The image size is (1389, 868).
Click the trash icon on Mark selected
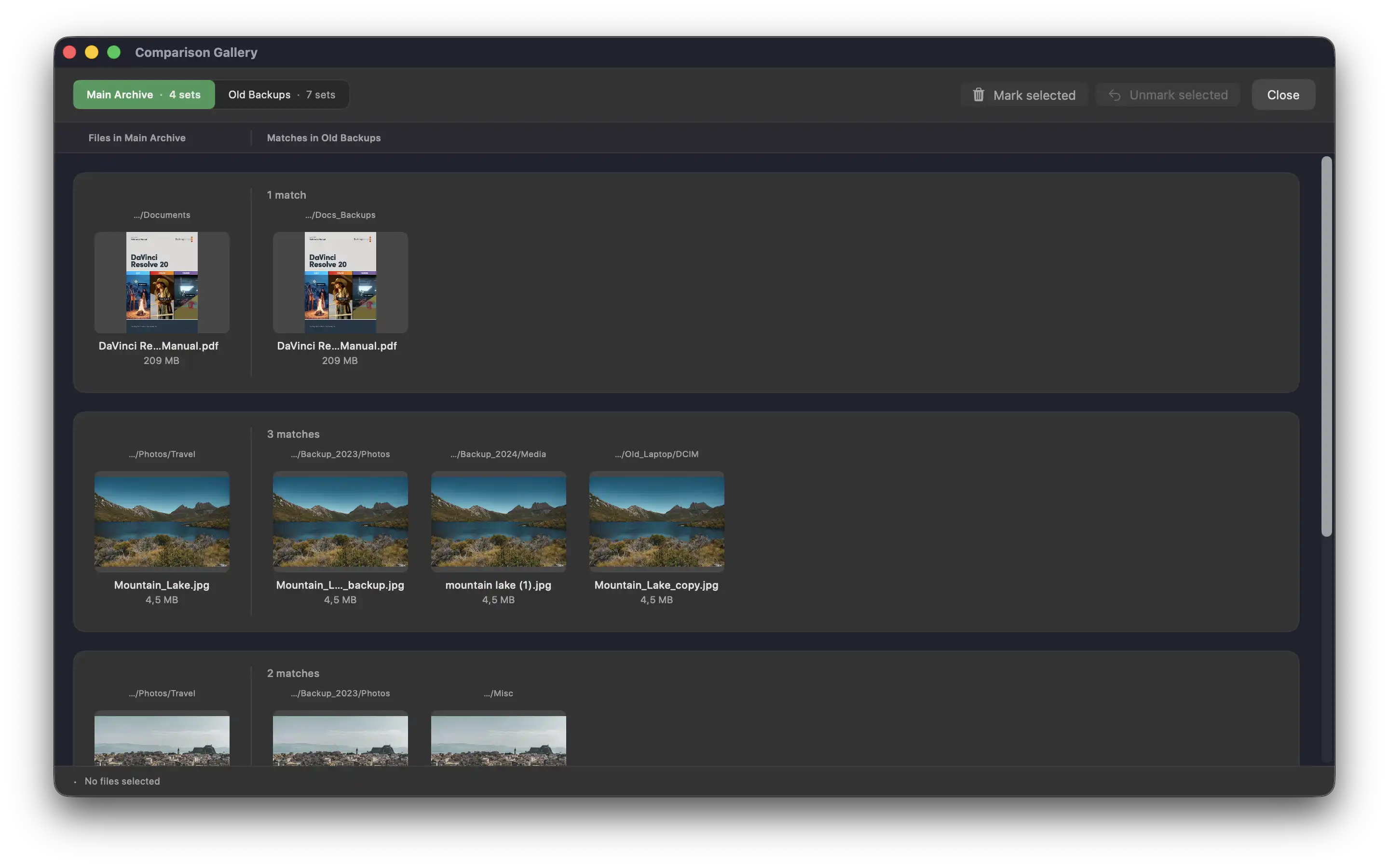click(x=979, y=95)
